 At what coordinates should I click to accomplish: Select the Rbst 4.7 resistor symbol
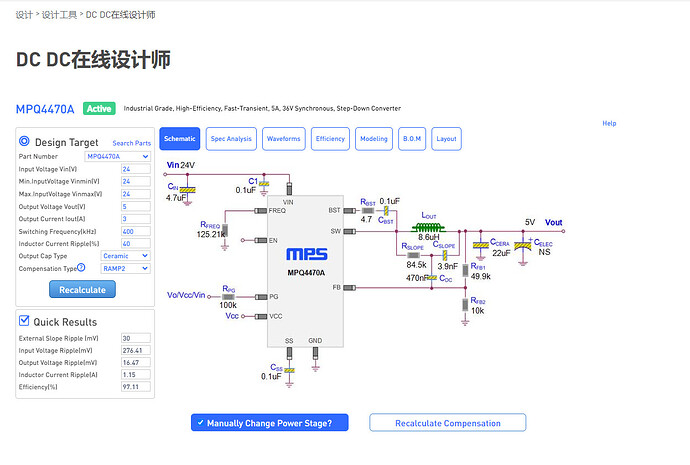[x=368, y=211]
